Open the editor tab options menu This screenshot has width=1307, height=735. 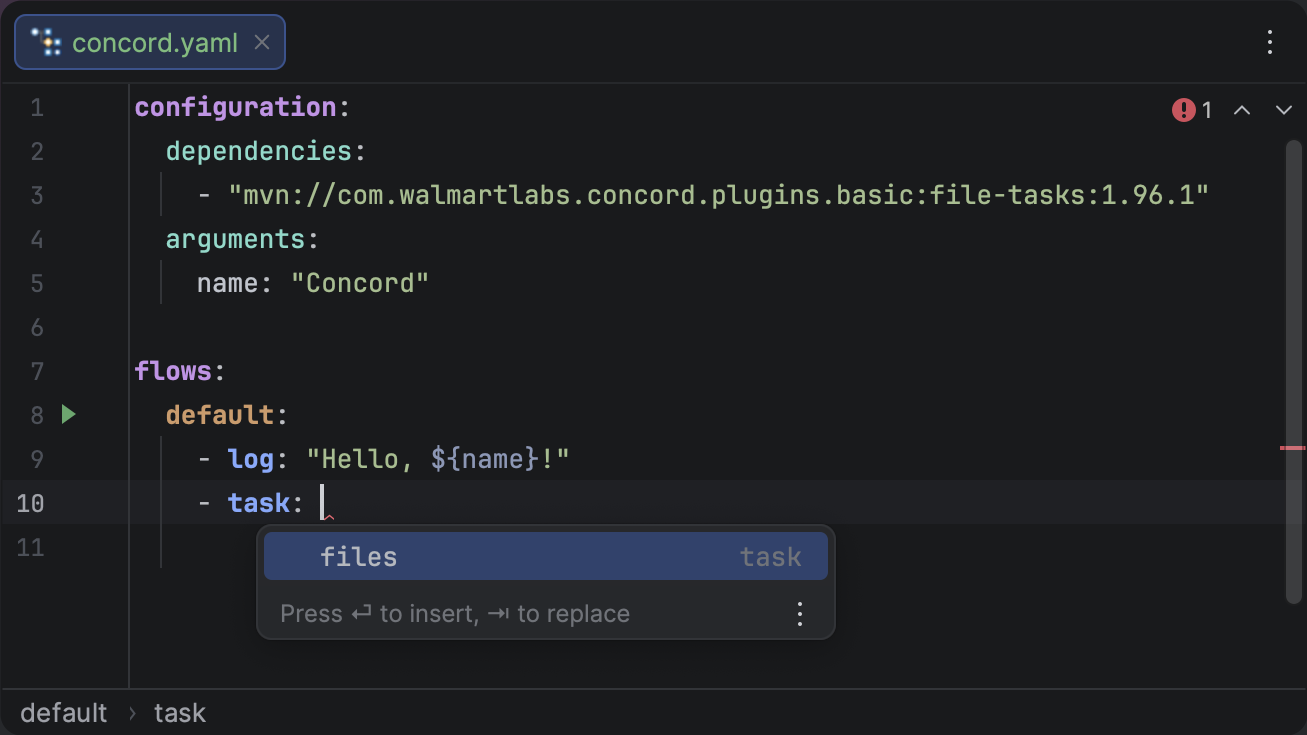(1270, 42)
